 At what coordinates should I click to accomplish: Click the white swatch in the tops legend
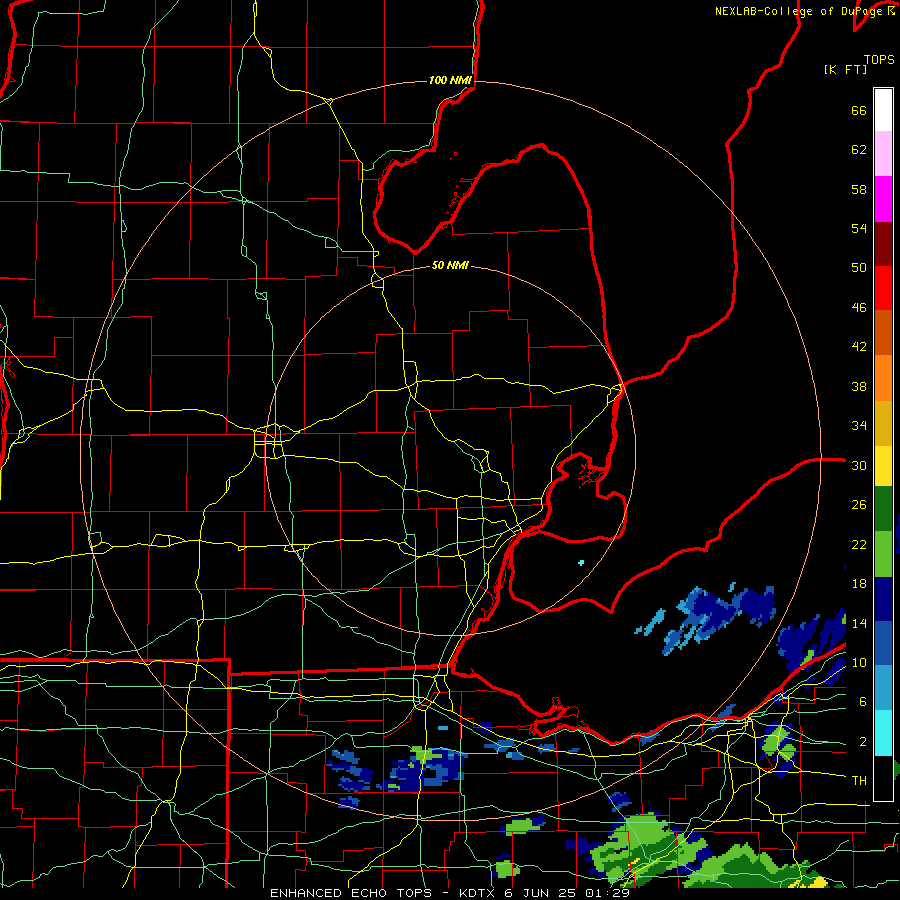pos(883,110)
